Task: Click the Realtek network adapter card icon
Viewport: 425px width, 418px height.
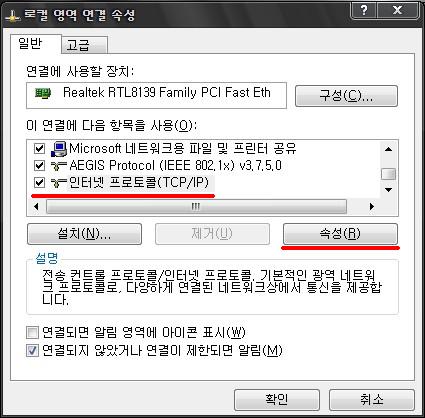Action: [43, 93]
